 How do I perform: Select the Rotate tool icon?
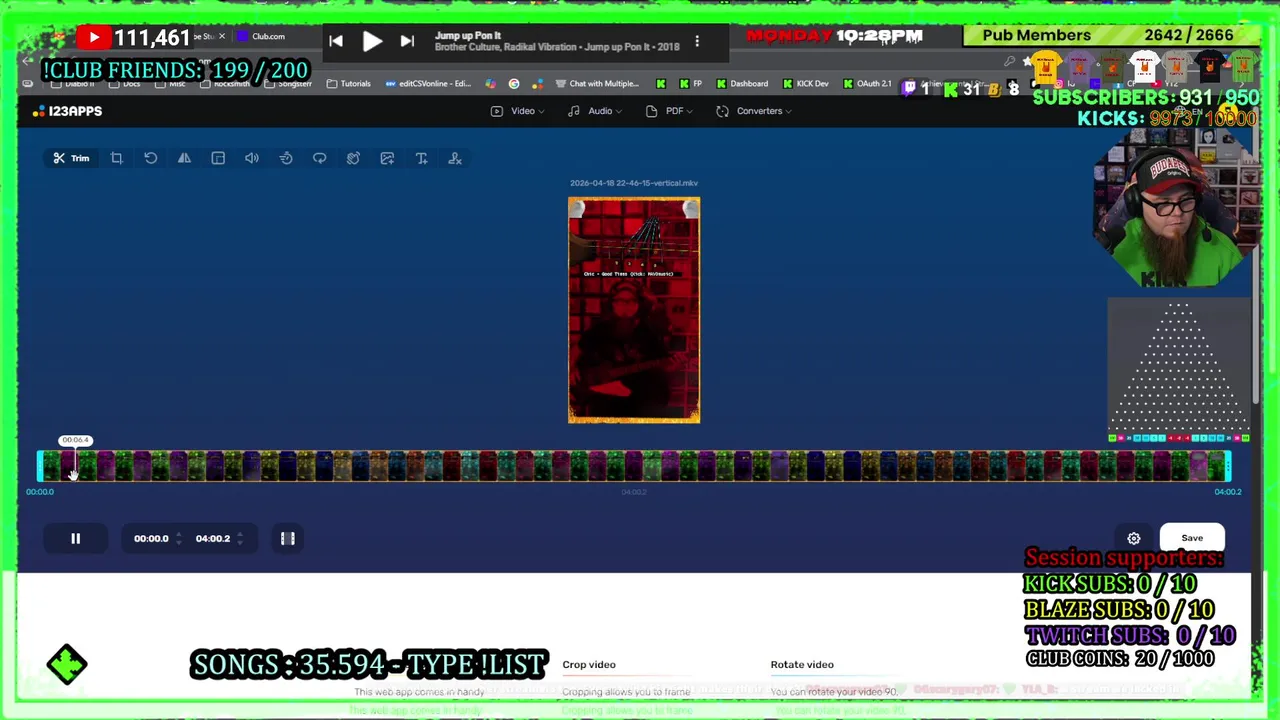[150, 158]
